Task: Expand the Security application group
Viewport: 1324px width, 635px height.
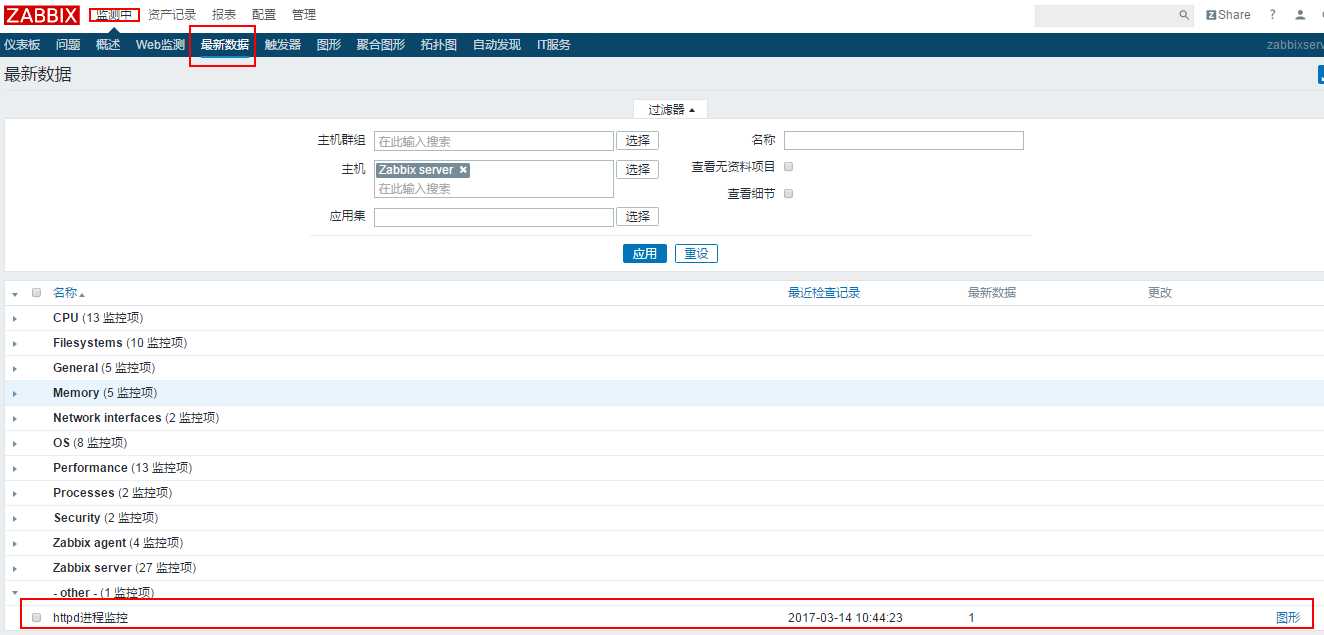Action: tap(15, 518)
